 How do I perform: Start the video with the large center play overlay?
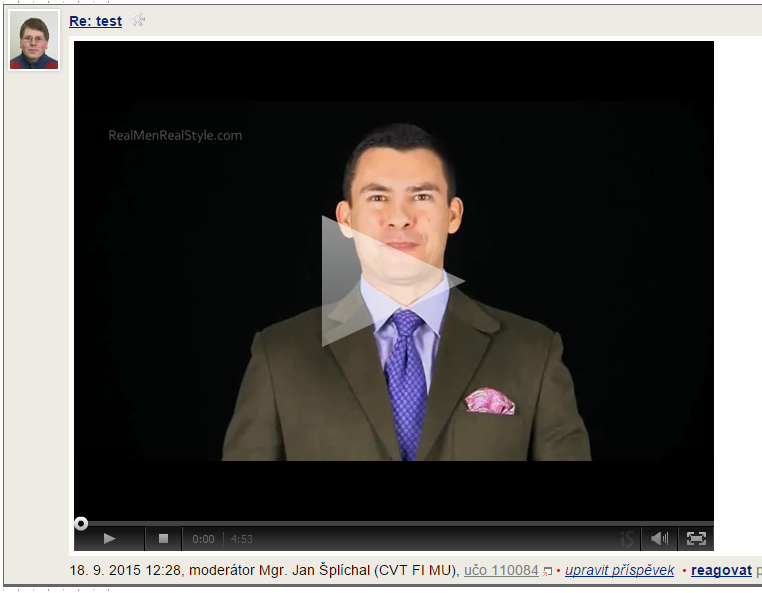(393, 281)
